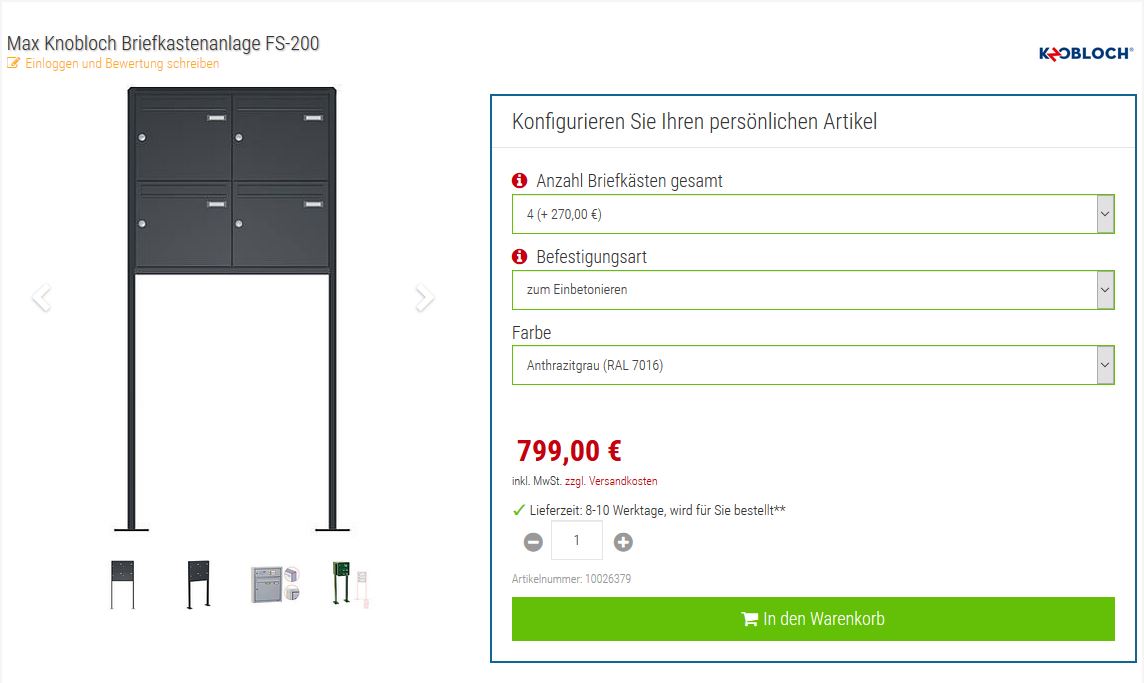
Task: Open the Befestigungsart dropdown
Action: (812, 290)
